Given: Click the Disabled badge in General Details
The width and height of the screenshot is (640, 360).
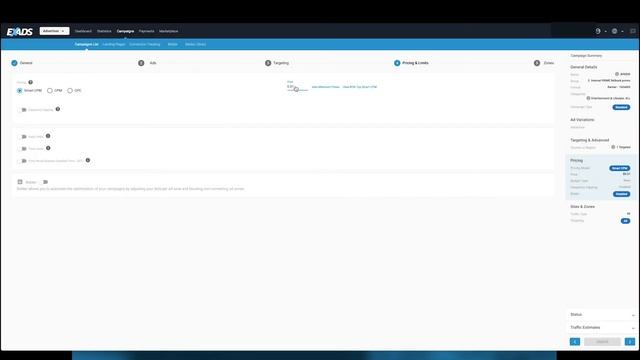Looking at the screenshot, I should (621, 107).
